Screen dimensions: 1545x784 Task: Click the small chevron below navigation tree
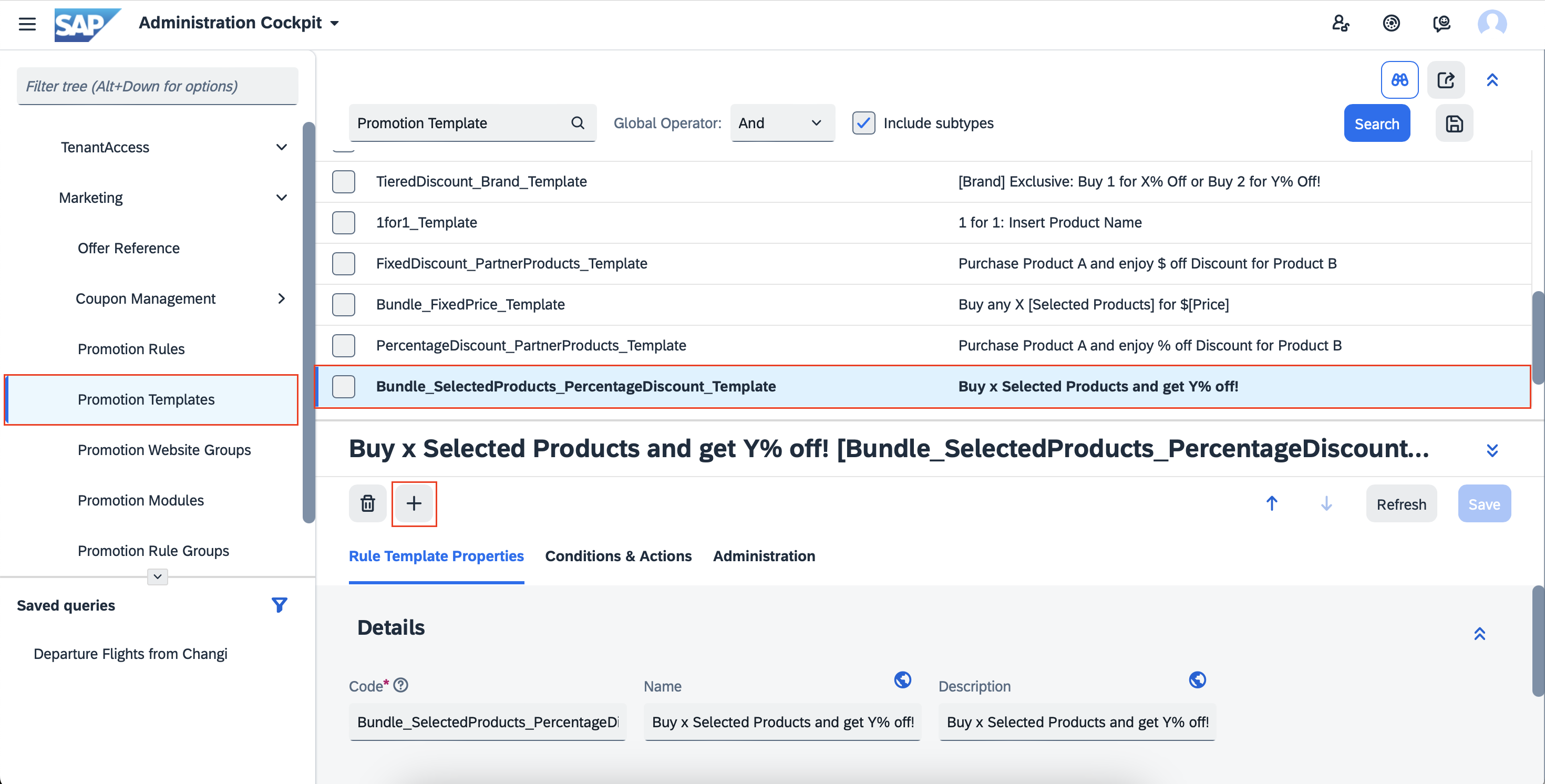click(158, 576)
